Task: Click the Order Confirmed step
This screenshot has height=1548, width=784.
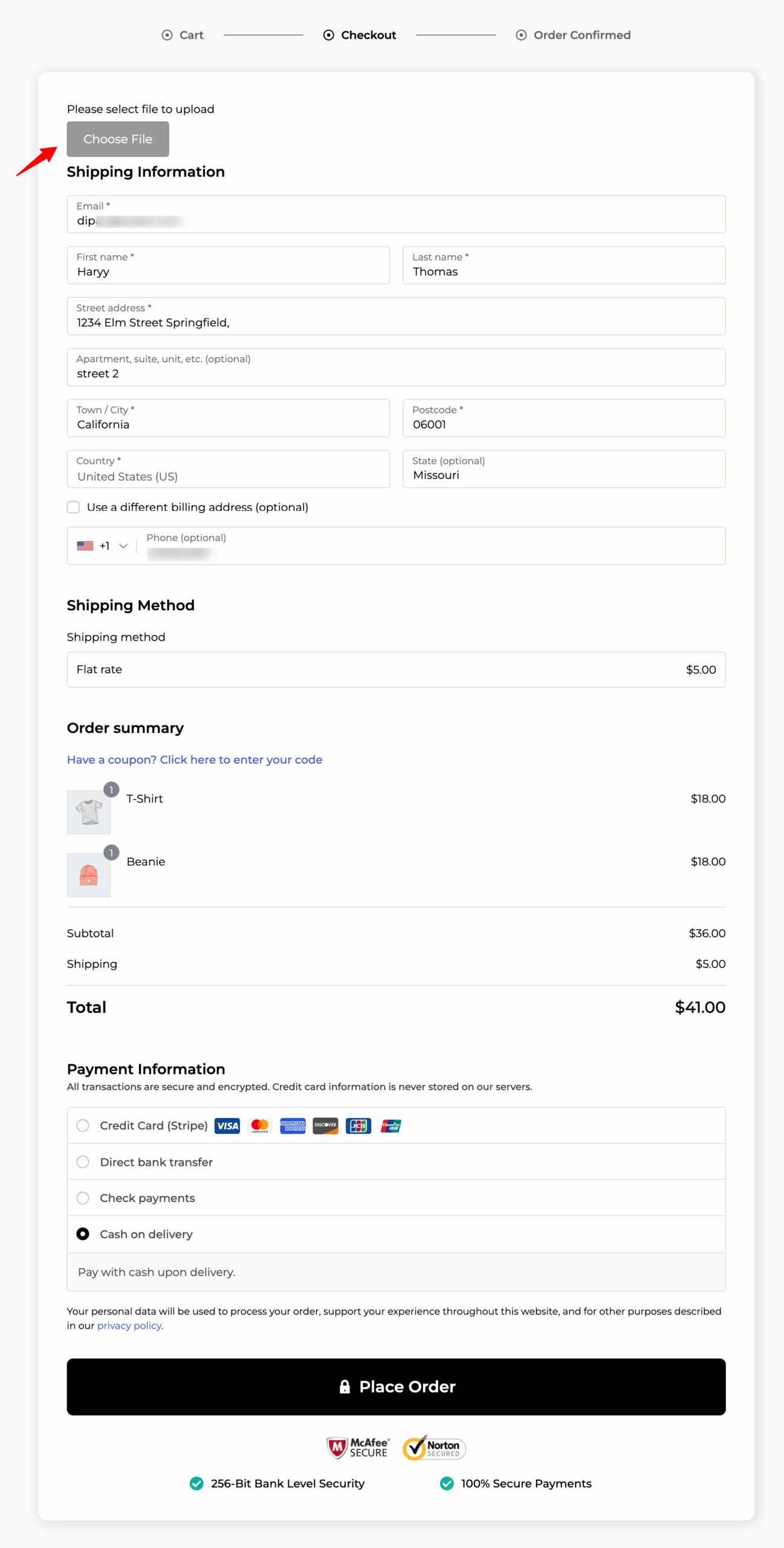Action: coord(572,35)
